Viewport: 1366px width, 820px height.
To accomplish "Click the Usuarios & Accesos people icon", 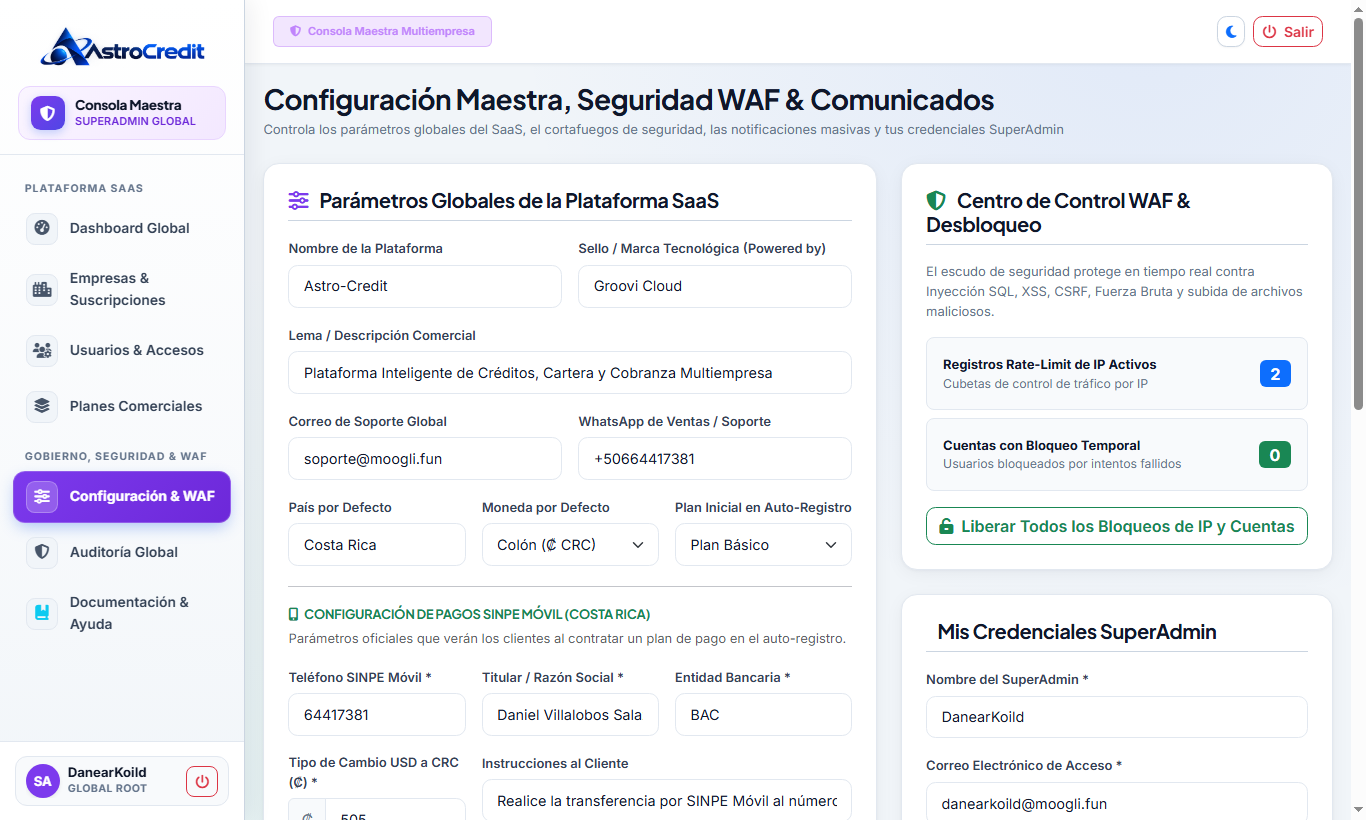I will [x=42, y=350].
